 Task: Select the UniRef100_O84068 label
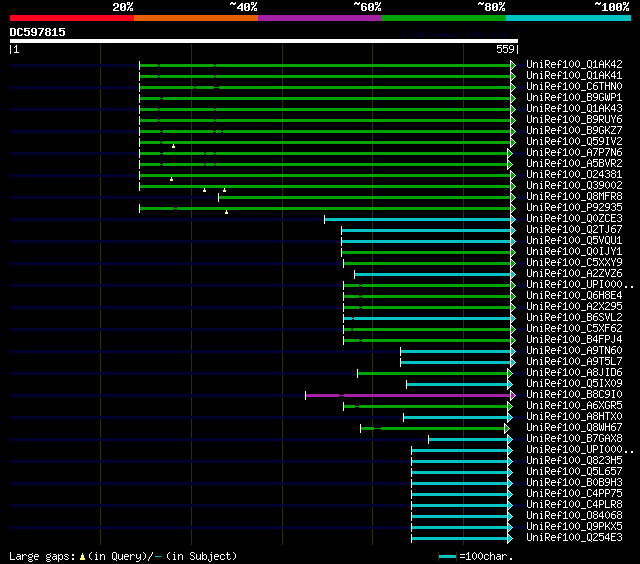pos(574,516)
